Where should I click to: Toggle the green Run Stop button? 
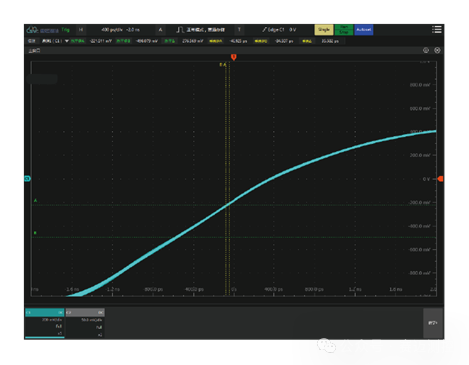[344, 30]
